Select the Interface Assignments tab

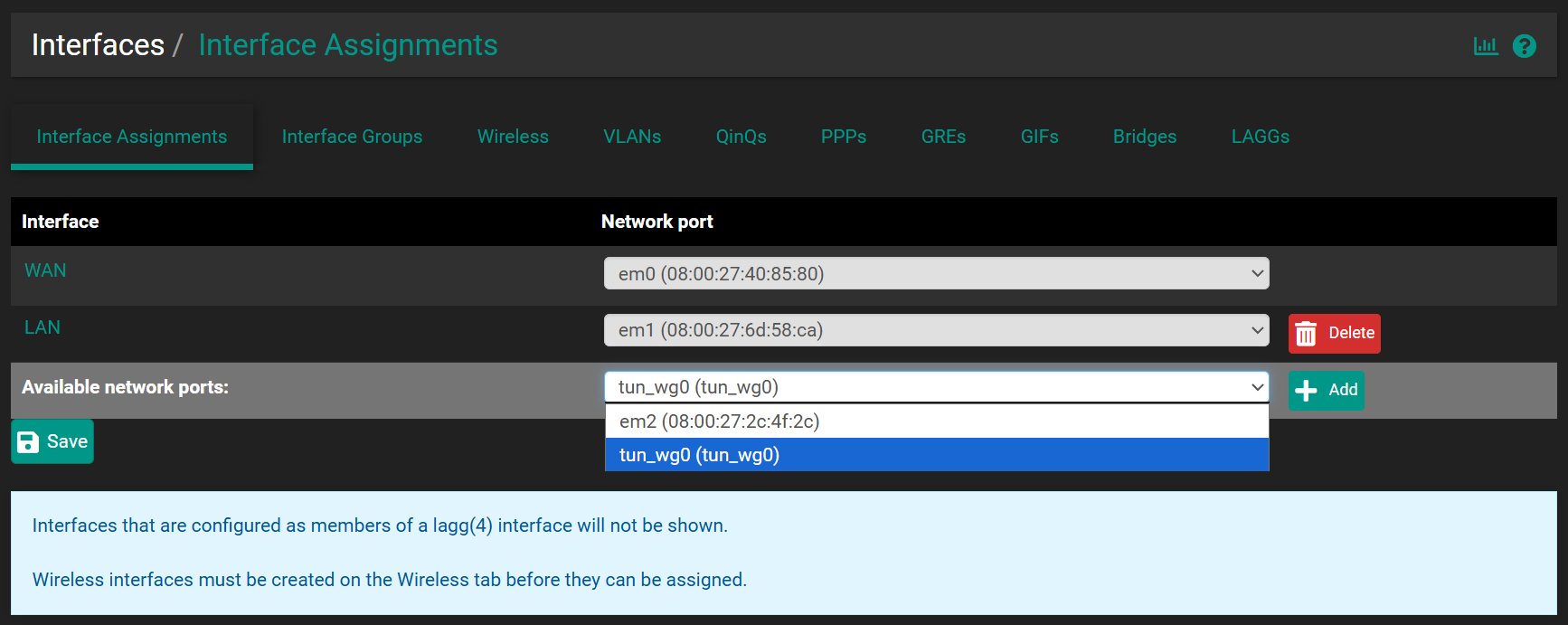pyautogui.click(x=132, y=137)
